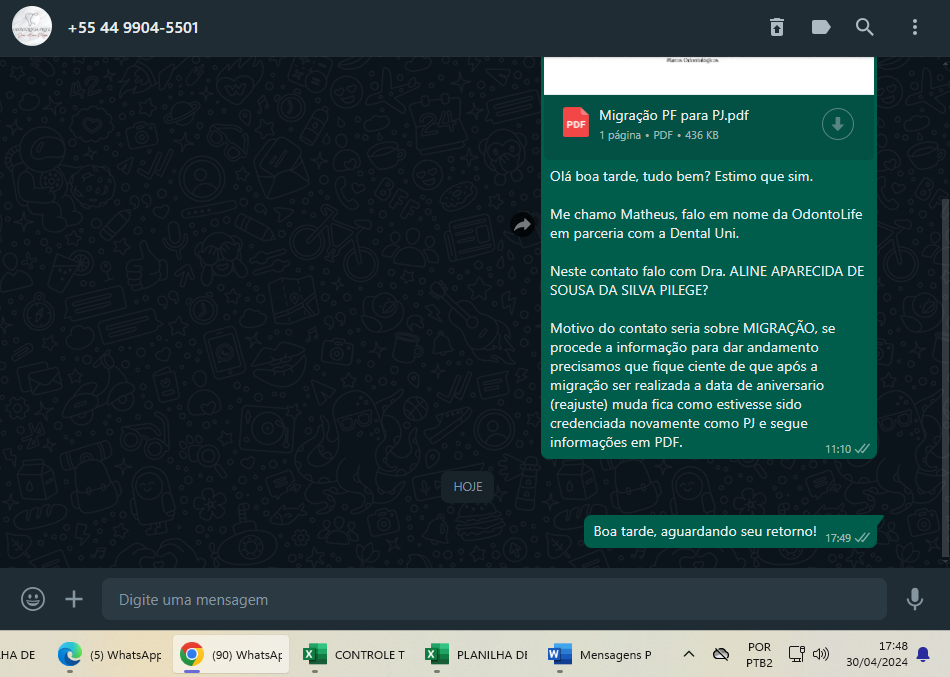Switch to Edge (5) WhatsApp taskbar window

[x=110, y=655]
